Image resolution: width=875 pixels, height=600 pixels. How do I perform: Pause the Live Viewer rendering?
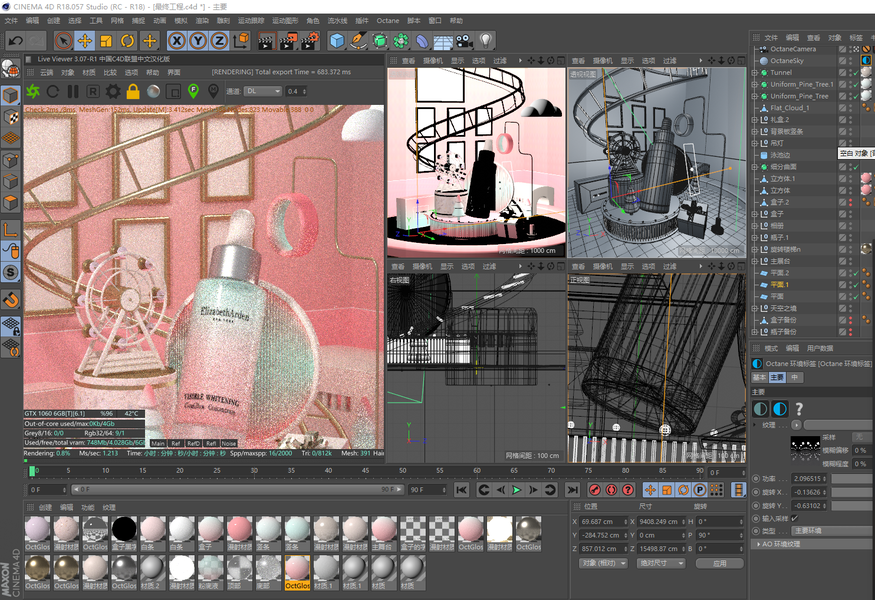pyautogui.click(x=73, y=91)
